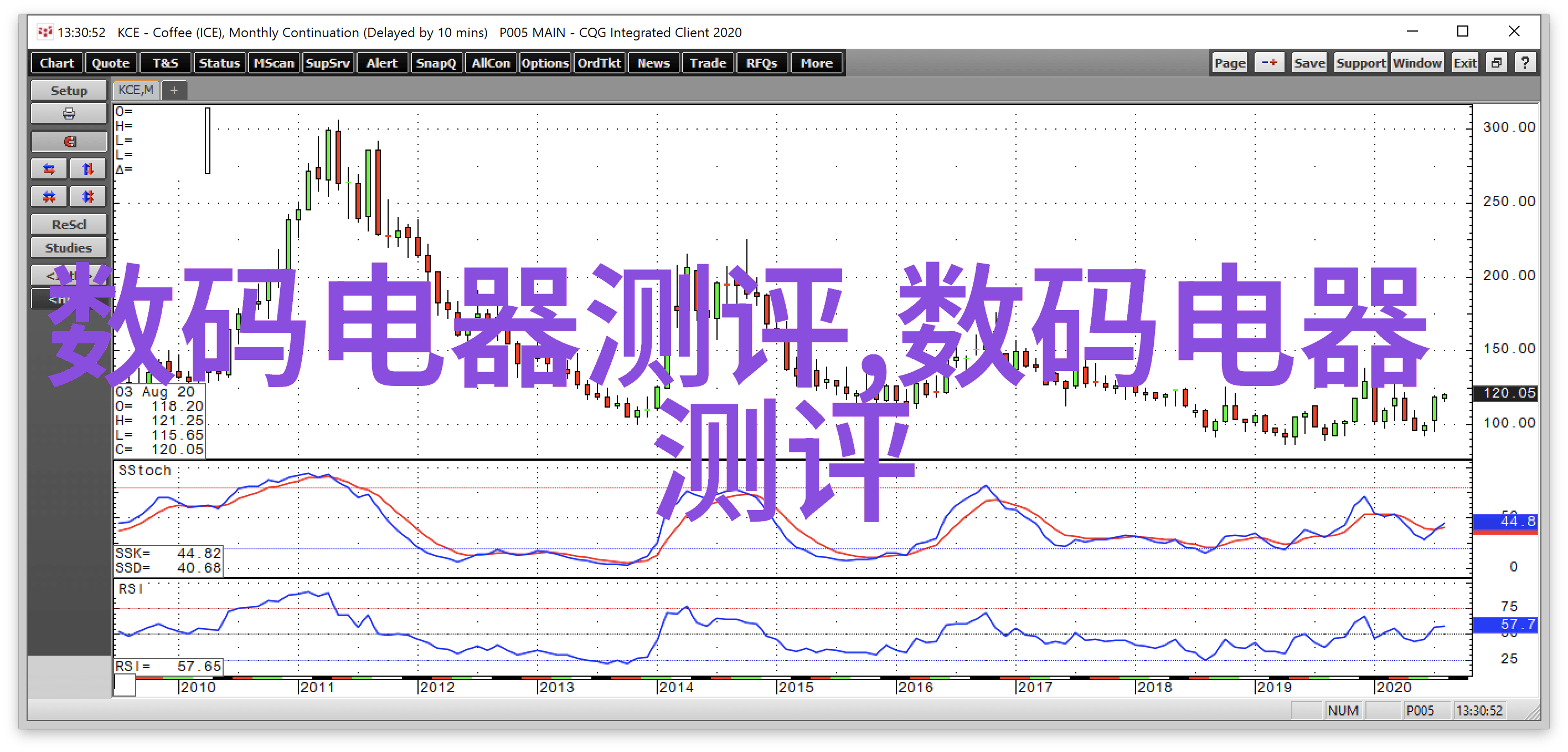This screenshot has width=1568, height=752.
Task: Click the horizontal compress arrows icon
Action: point(49,196)
